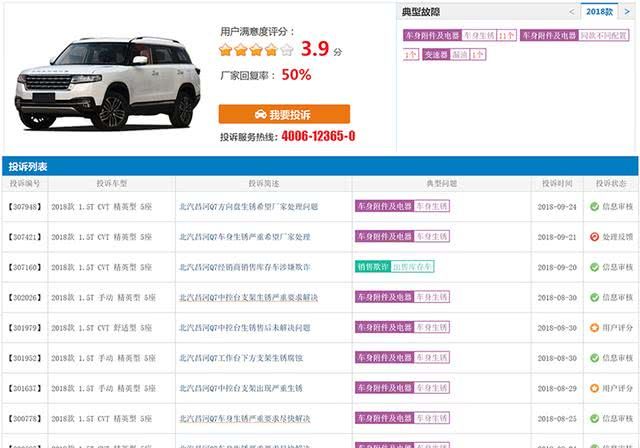The width and height of the screenshot is (640, 448).
Task: Go to next model year with right arrow
Action: tap(627, 12)
